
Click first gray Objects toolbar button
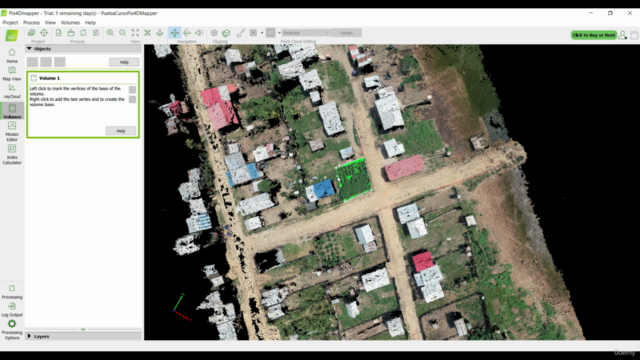pos(32,62)
